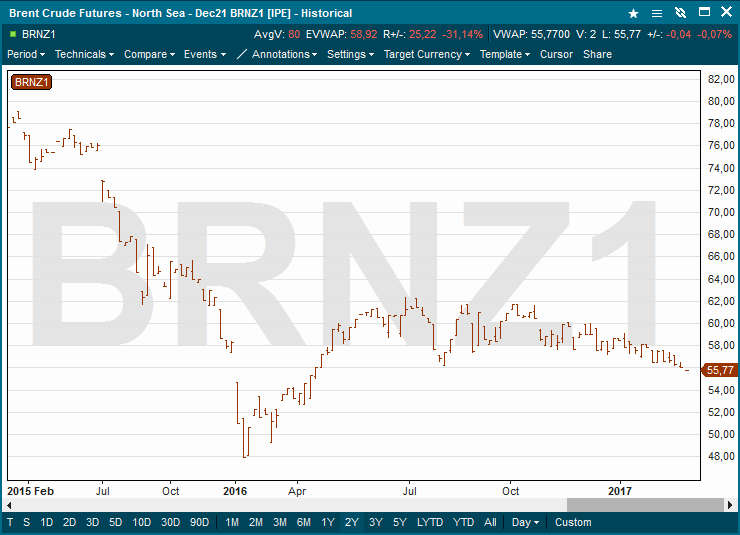740x535 pixels.
Task: Click the Share menu item
Action: pyautogui.click(x=597, y=54)
